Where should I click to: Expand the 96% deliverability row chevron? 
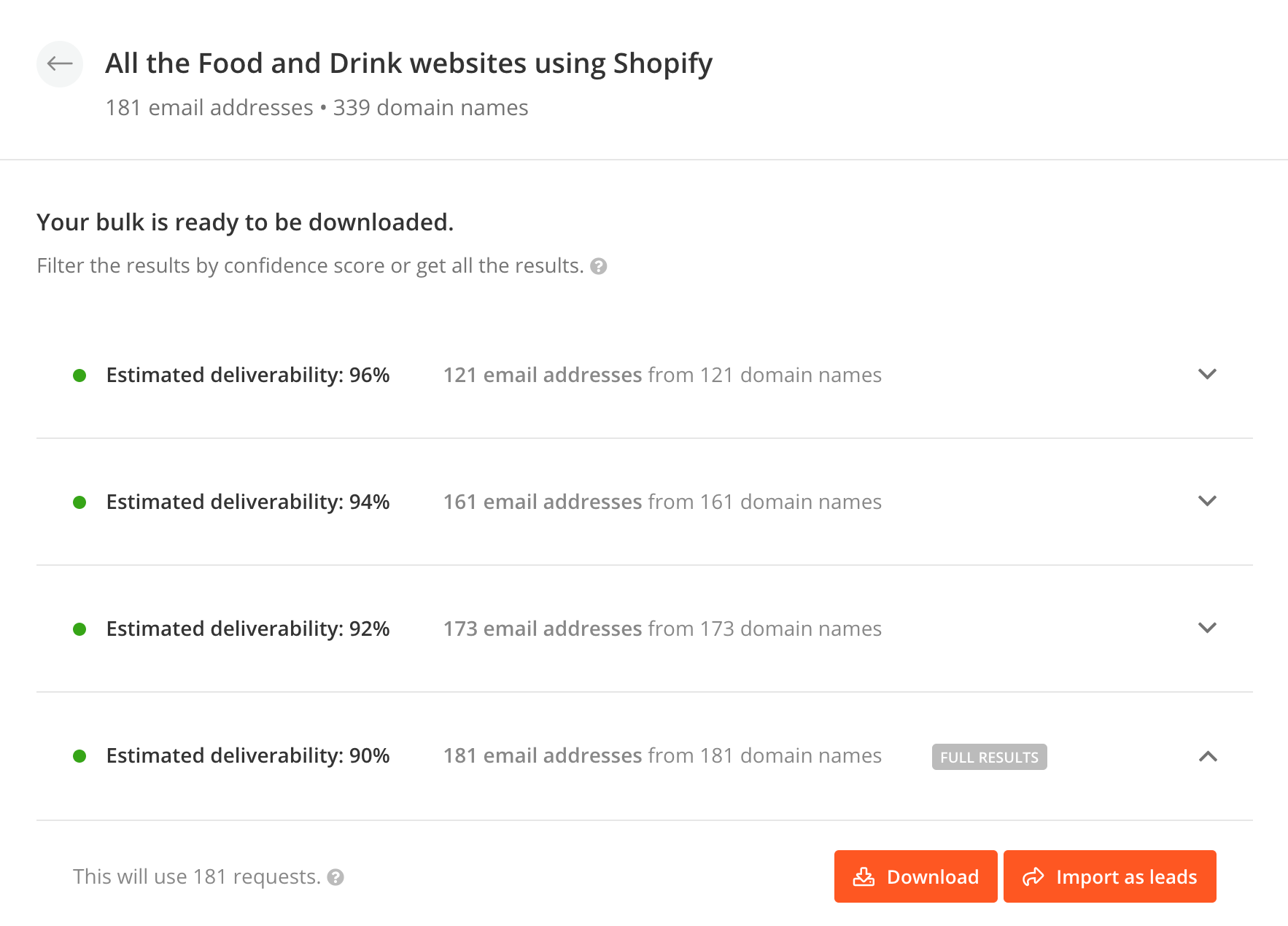click(x=1208, y=374)
